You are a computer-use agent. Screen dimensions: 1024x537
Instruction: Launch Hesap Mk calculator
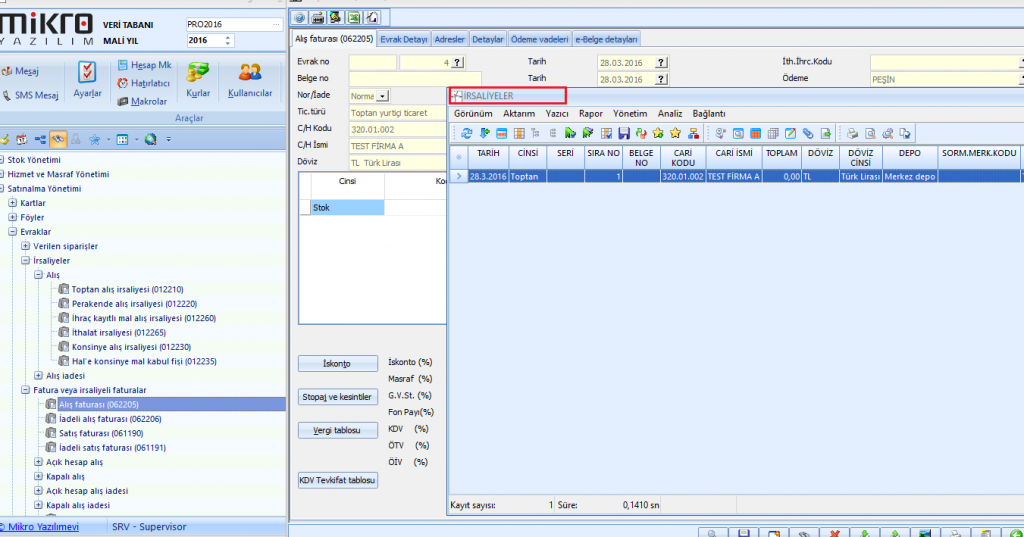pyautogui.click(x=144, y=65)
